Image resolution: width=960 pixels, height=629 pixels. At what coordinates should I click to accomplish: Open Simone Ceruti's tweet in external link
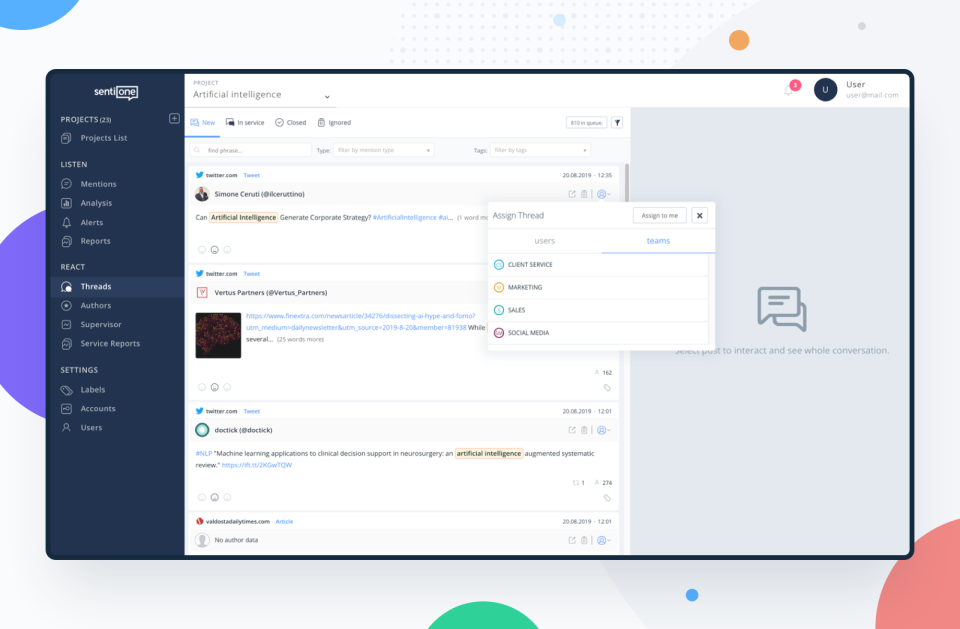(572, 194)
